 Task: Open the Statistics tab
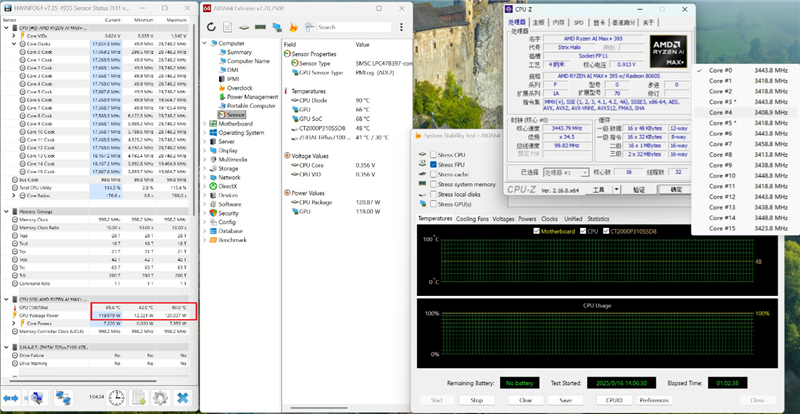pos(597,218)
